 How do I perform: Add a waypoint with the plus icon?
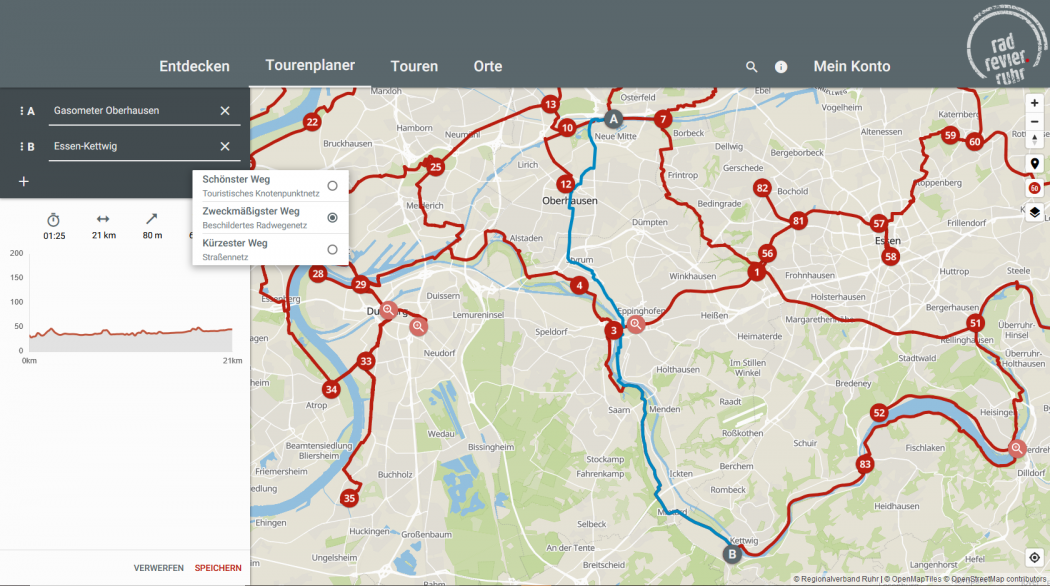(23, 181)
